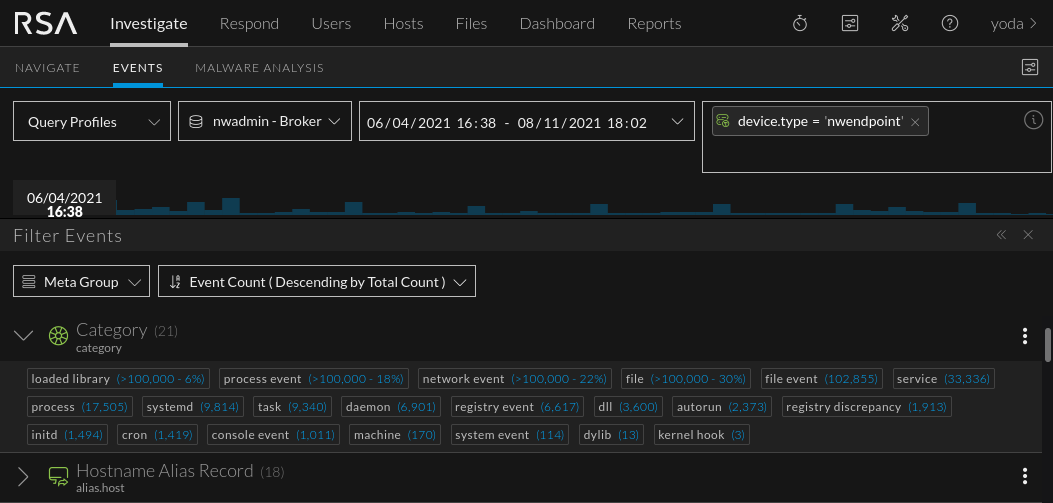The width and height of the screenshot is (1053, 503).
Task: Click the top bar preferences sliders icon
Action: [x=850, y=23]
